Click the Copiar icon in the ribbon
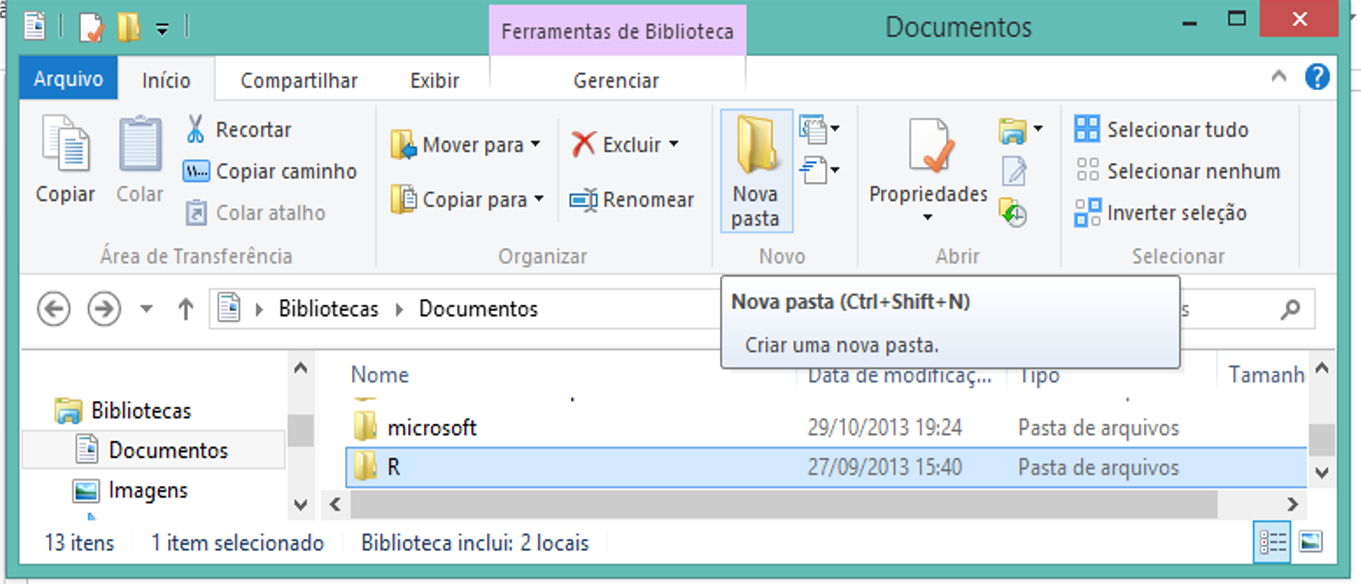Viewport: 1361px width, 584px height. [65, 147]
